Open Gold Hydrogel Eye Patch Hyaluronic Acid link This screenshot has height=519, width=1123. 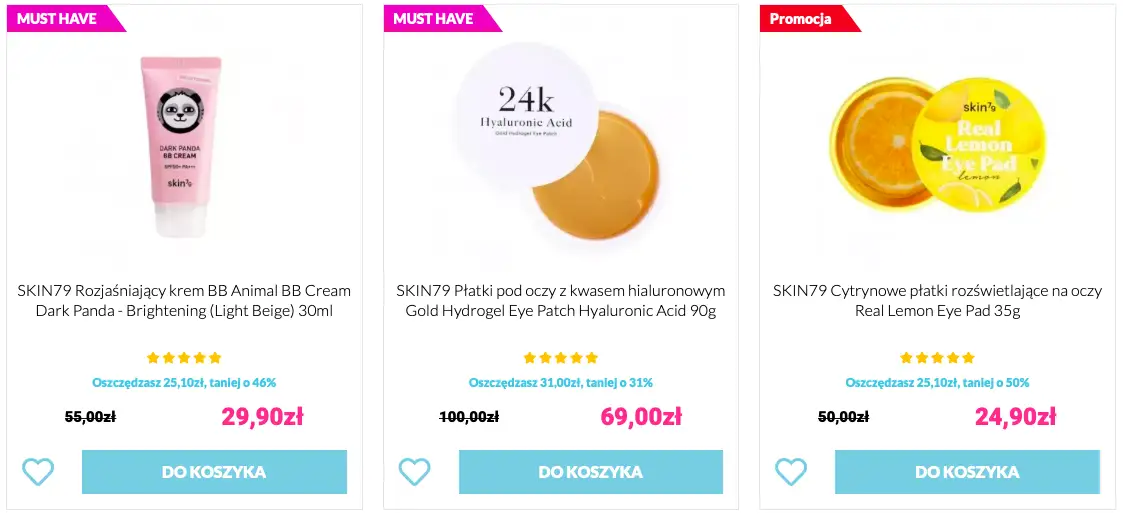[x=560, y=301]
